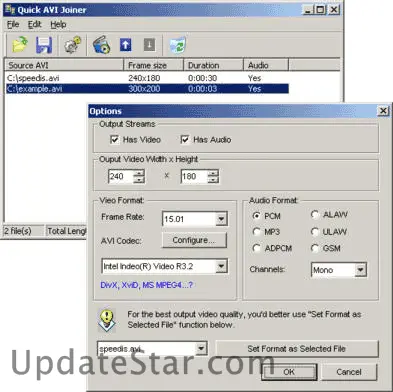Click the lightbulb tip icon in Options
This screenshot has width=393, height=392.
[x=107, y=320]
